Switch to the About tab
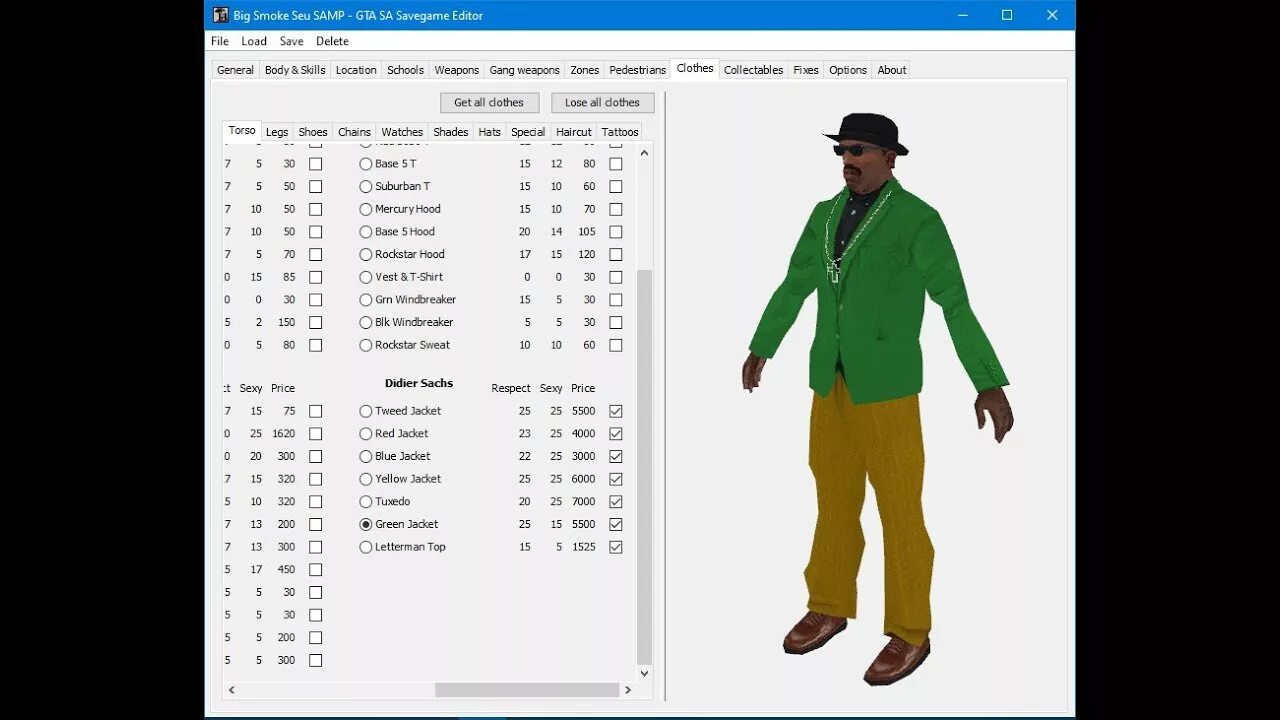Viewport: 1280px width, 720px height. click(892, 70)
